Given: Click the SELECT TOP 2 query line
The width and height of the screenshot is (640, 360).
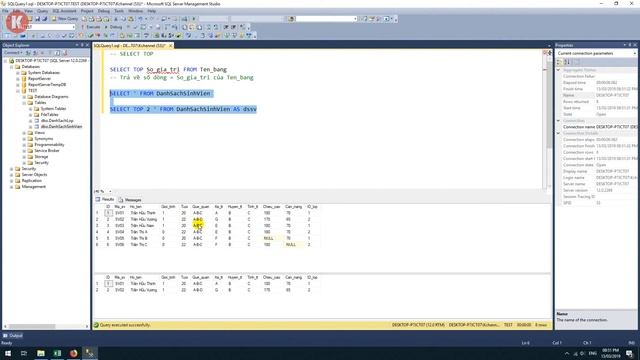Looking at the screenshot, I should pyautogui.click(x=183, y=109).
